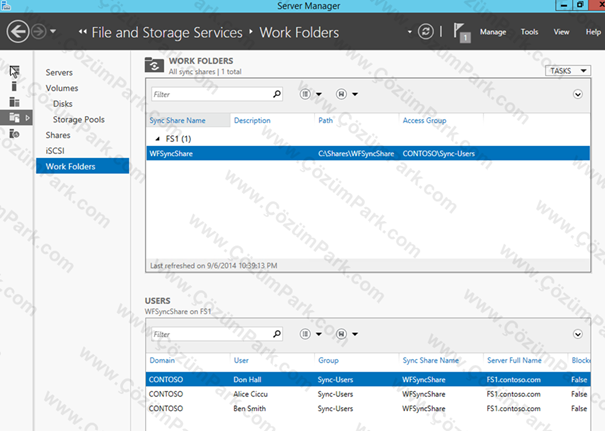Image resolution: width=605 pixels, height=431 pixels.
Task: Sort users by Domain column
Action: [162, 360]
